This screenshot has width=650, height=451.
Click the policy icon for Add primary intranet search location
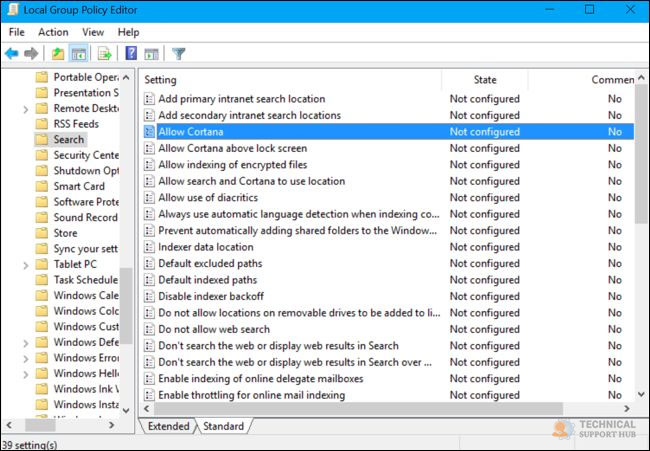pos(149,99)
